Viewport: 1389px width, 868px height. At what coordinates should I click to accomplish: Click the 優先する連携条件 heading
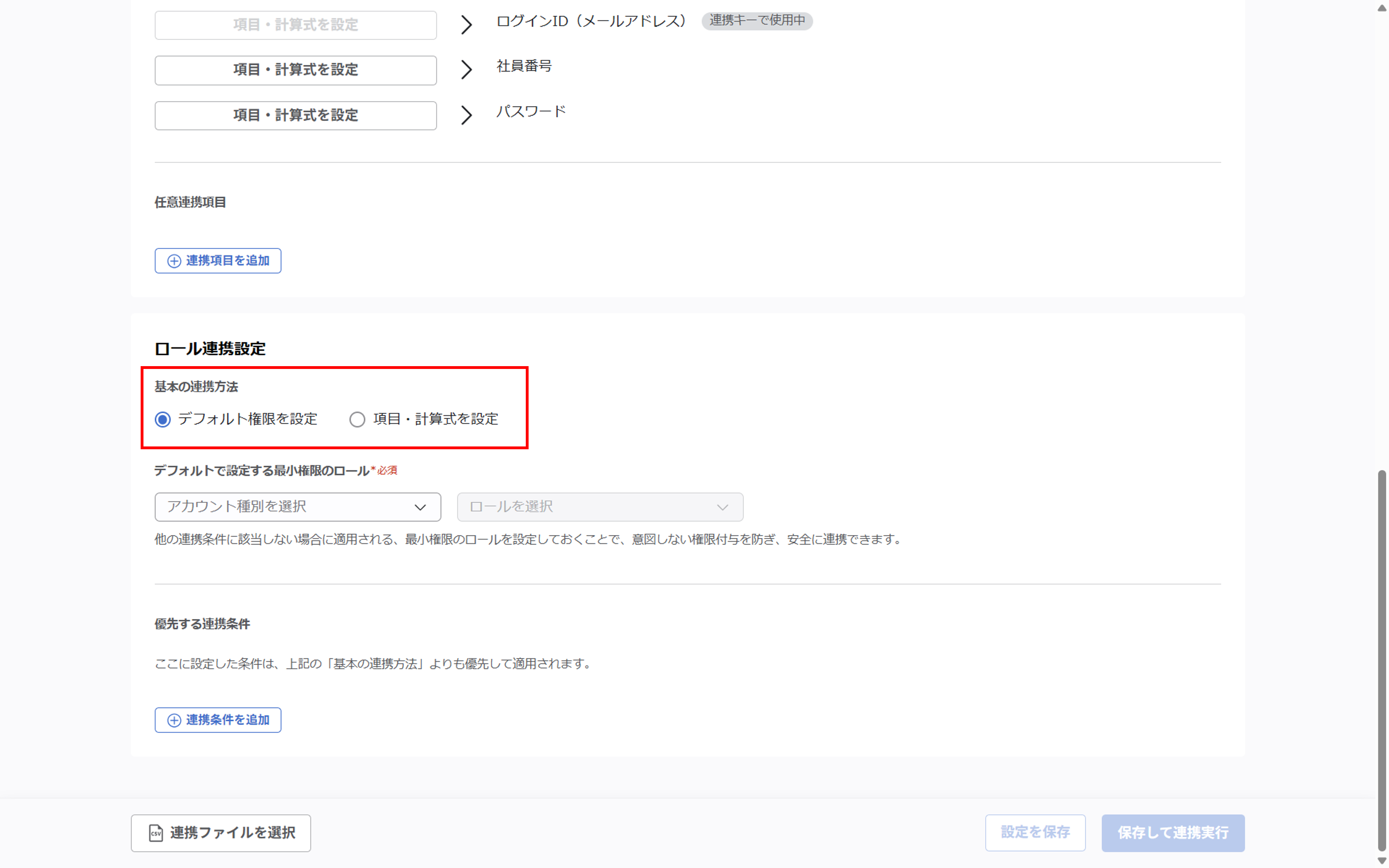(202, 624)
